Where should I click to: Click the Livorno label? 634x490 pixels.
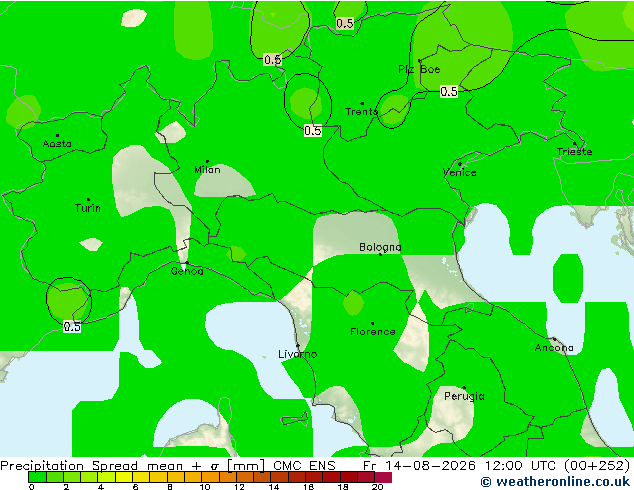[x=298, y=354]
